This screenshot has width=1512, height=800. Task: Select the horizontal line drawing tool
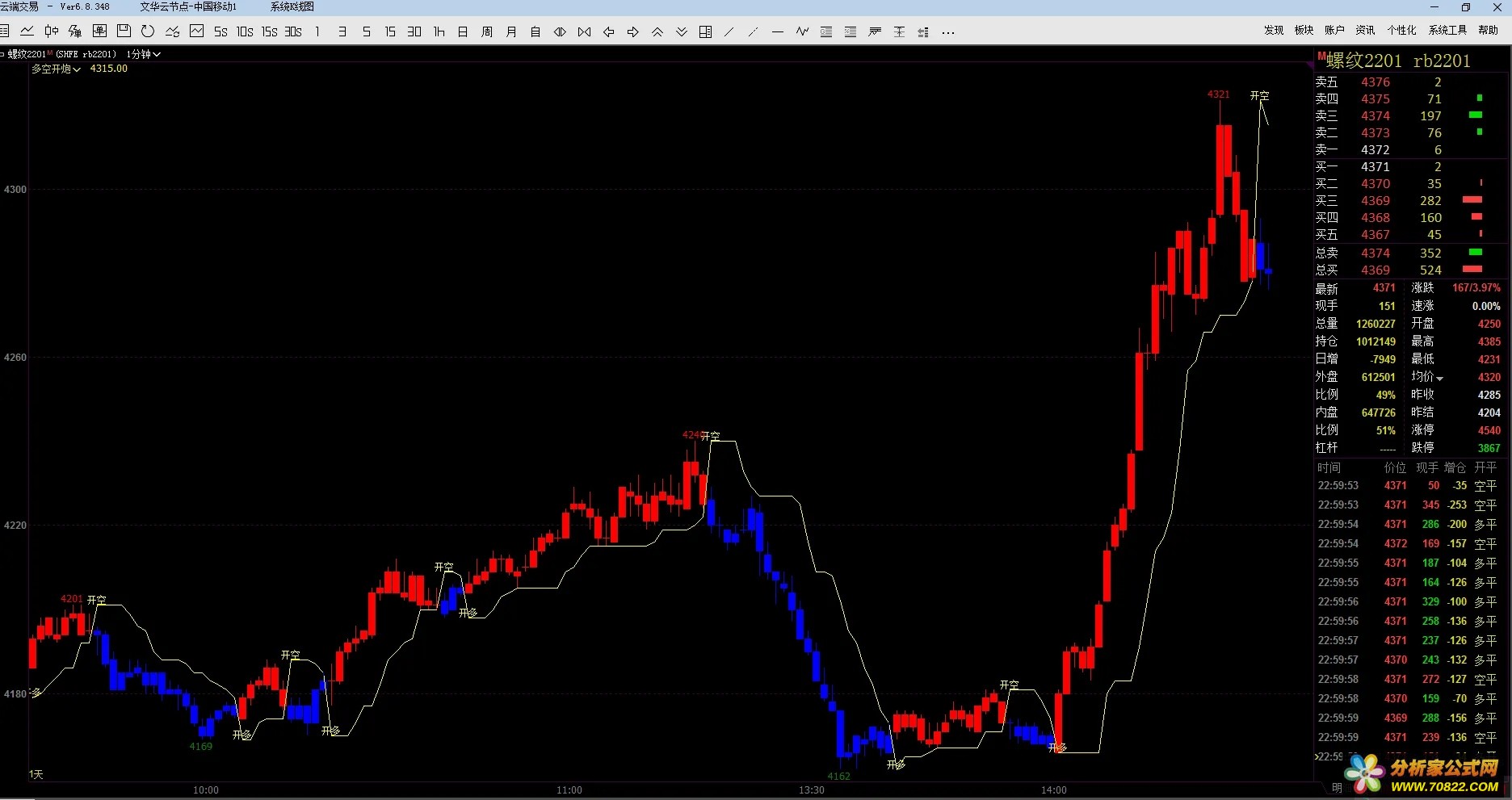(x=778, y=31)
